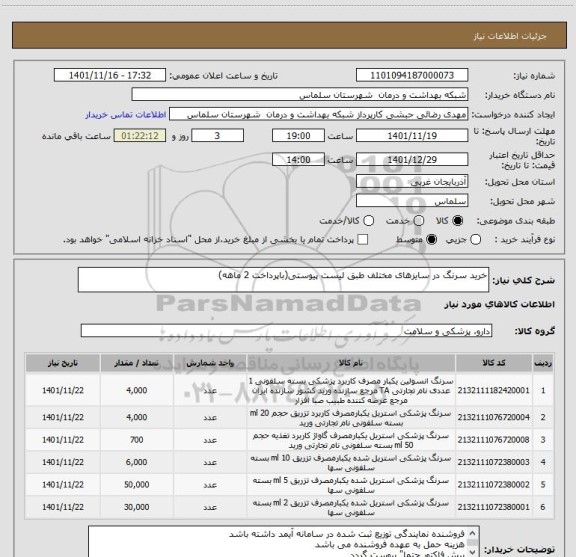Click the remaining days field showing 3

tap(217, 136)
